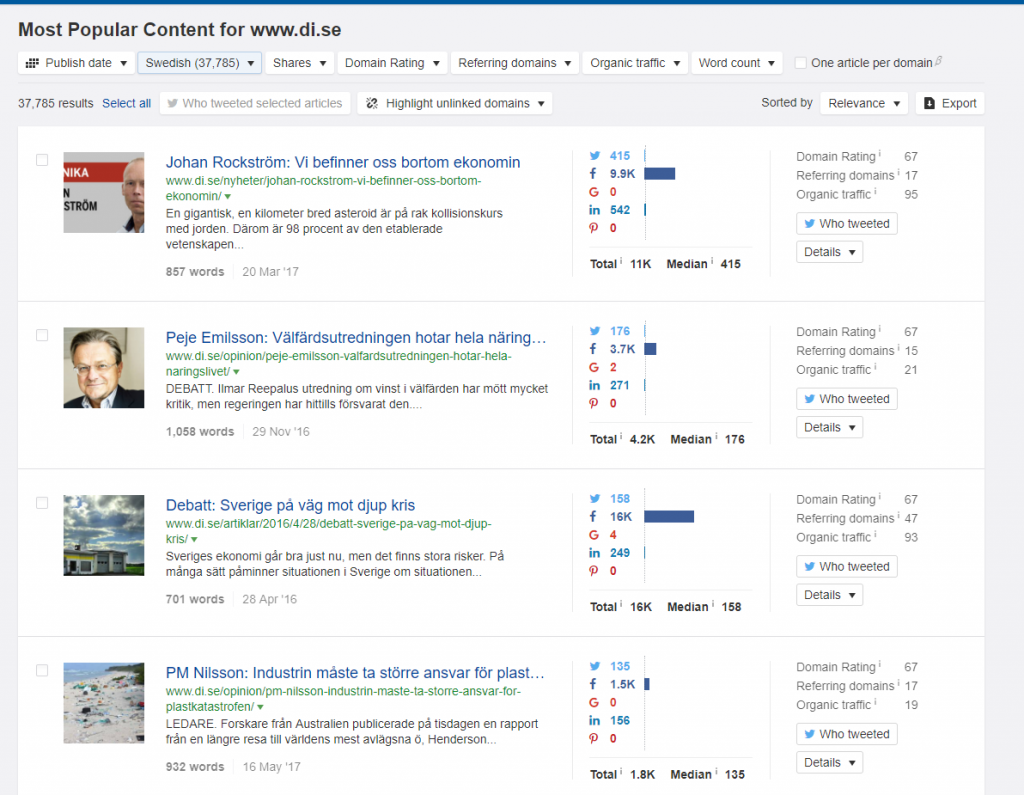Open the Relevance sort dropdown

pos(863,103)
